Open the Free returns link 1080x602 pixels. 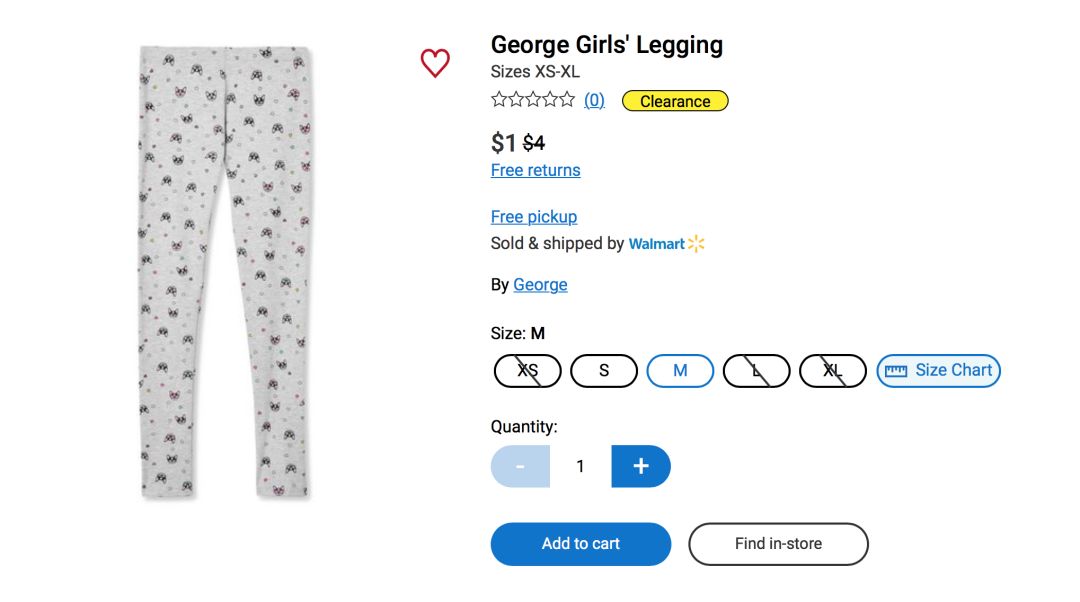point(535,170)
